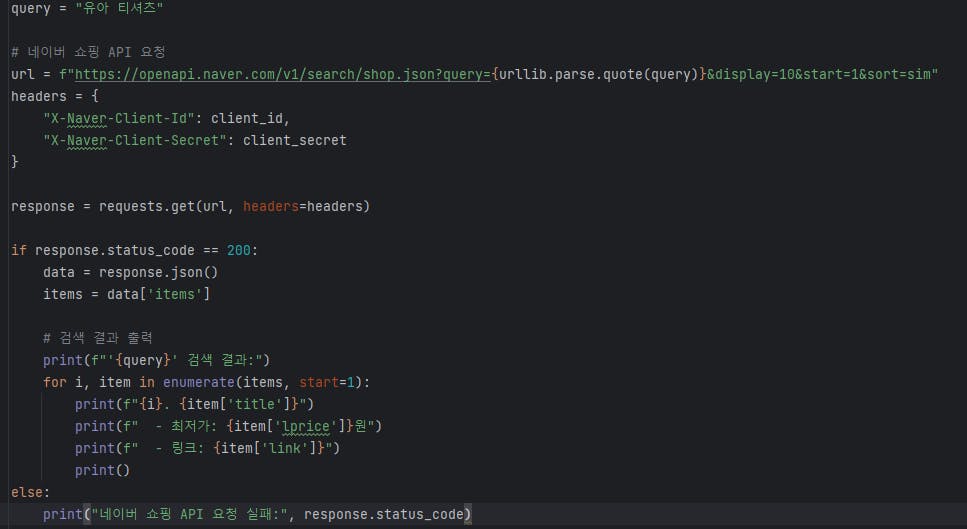Click the "# 검색 결과 출력" comment
967x529 pixels.
tap(97, 338)
